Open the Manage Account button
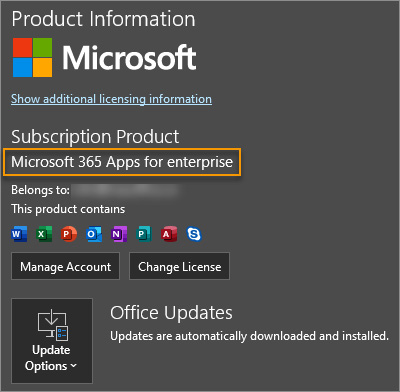Viewport: 400px width, 392px height. tap(65, 266)
